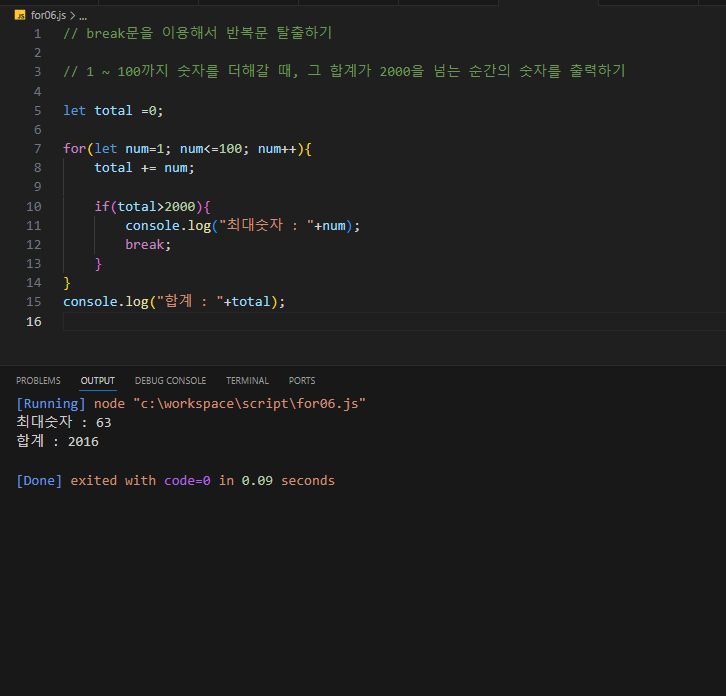Screen dimensions: 726x696
Task: Click line number 16 in the gutter
Action: (x=34, y=321)
